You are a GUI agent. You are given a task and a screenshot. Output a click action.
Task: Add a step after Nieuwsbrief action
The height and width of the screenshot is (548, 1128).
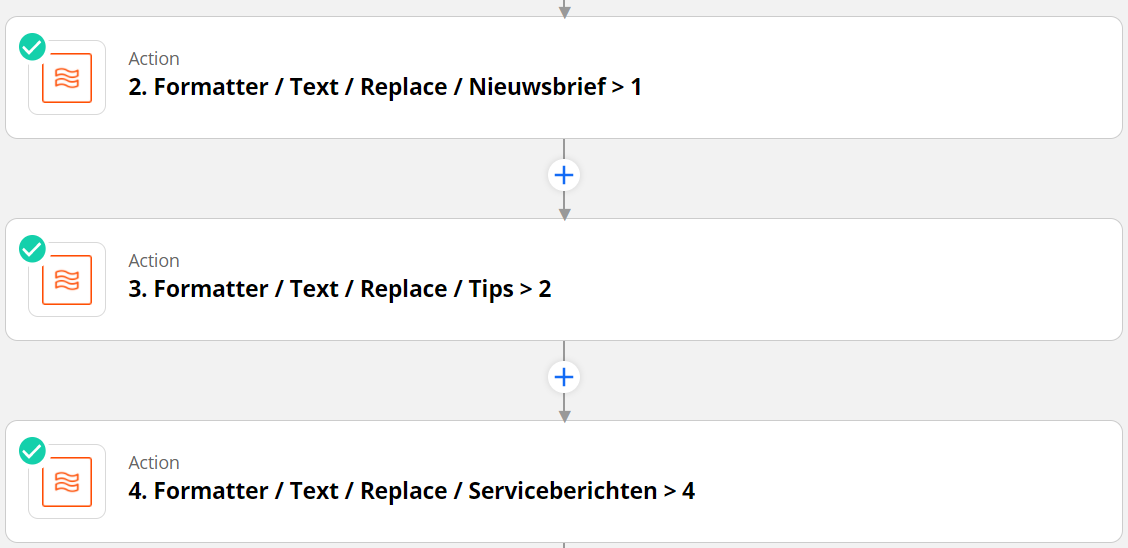click(x=564, y=175)
